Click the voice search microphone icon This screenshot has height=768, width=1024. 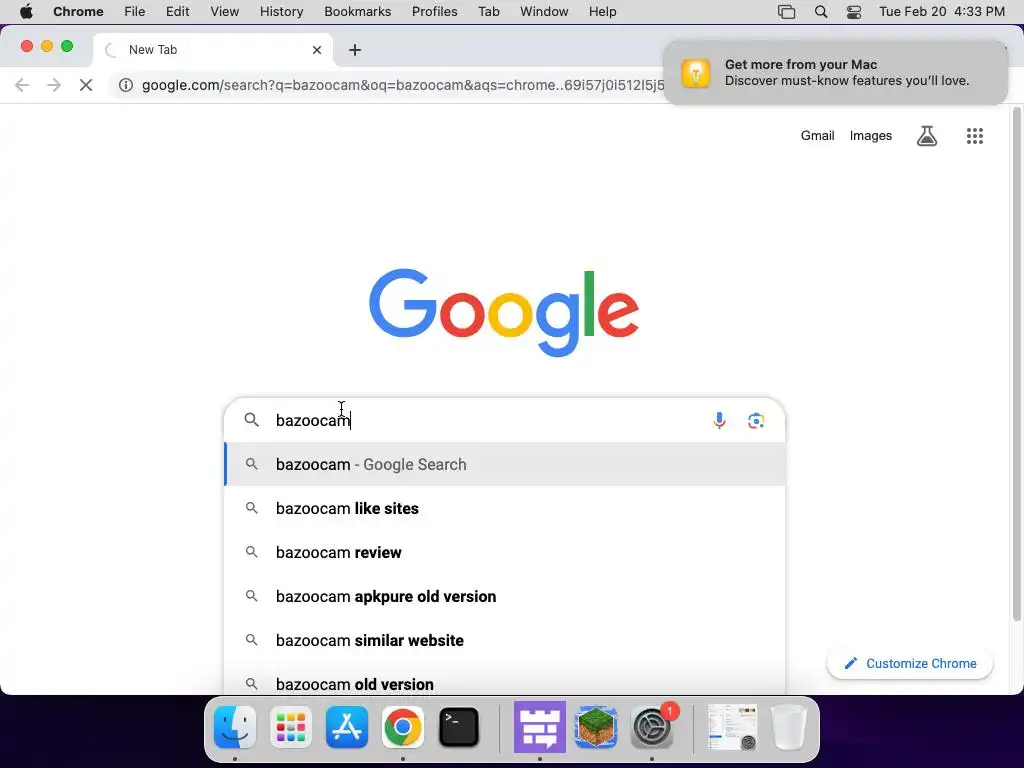719,421
